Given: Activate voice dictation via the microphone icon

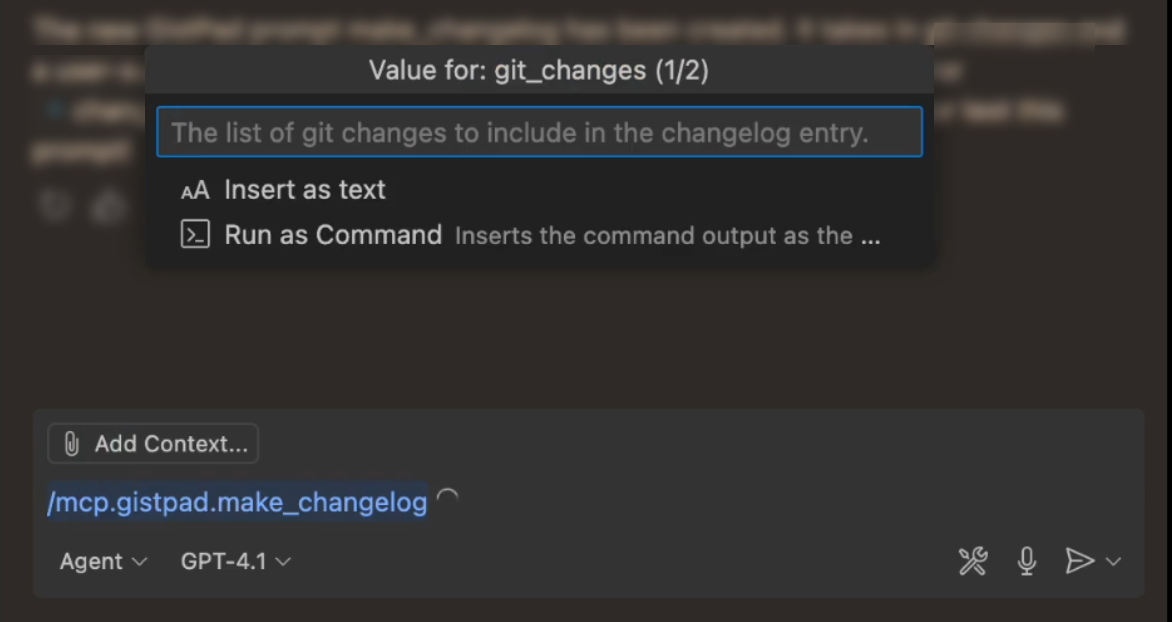Looking at the screenshot, I should click(1025, 561).
